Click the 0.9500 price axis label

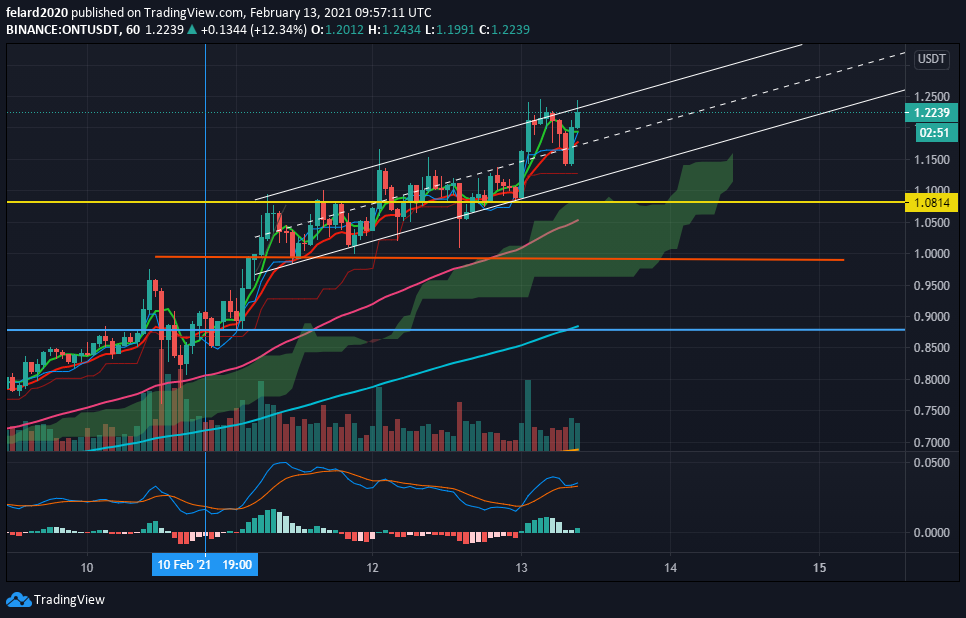(x=932, y=285)
